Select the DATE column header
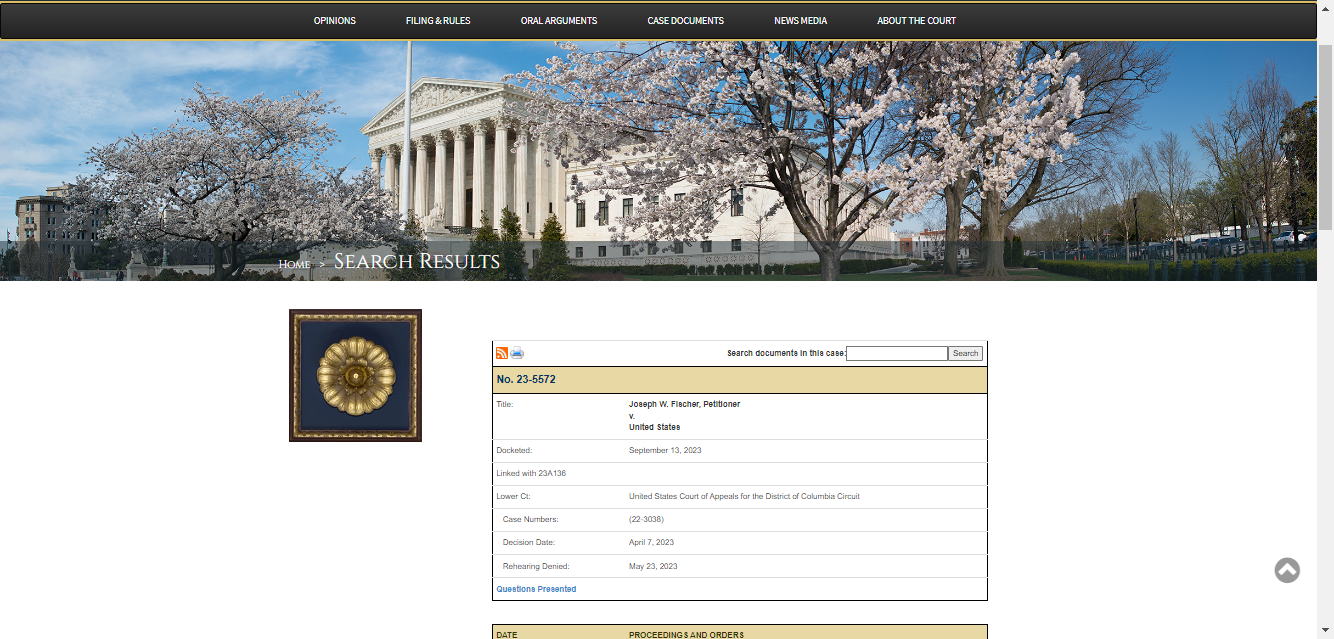The image size is (1334, 639). tap(507, 635)
